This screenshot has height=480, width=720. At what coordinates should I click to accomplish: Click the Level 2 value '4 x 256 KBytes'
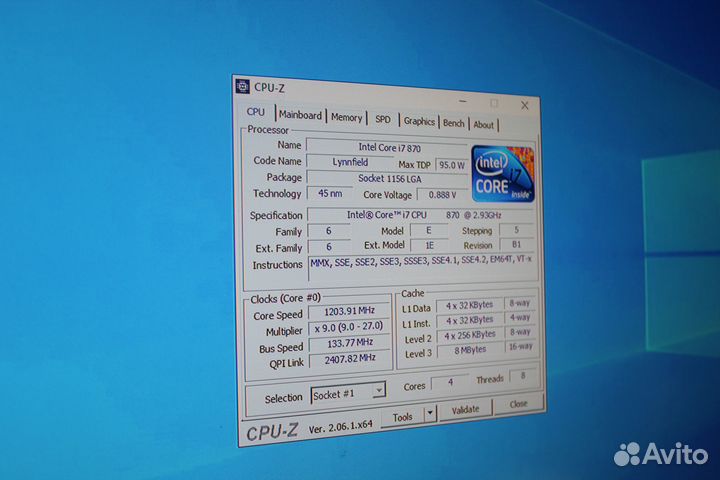[470, 335]
